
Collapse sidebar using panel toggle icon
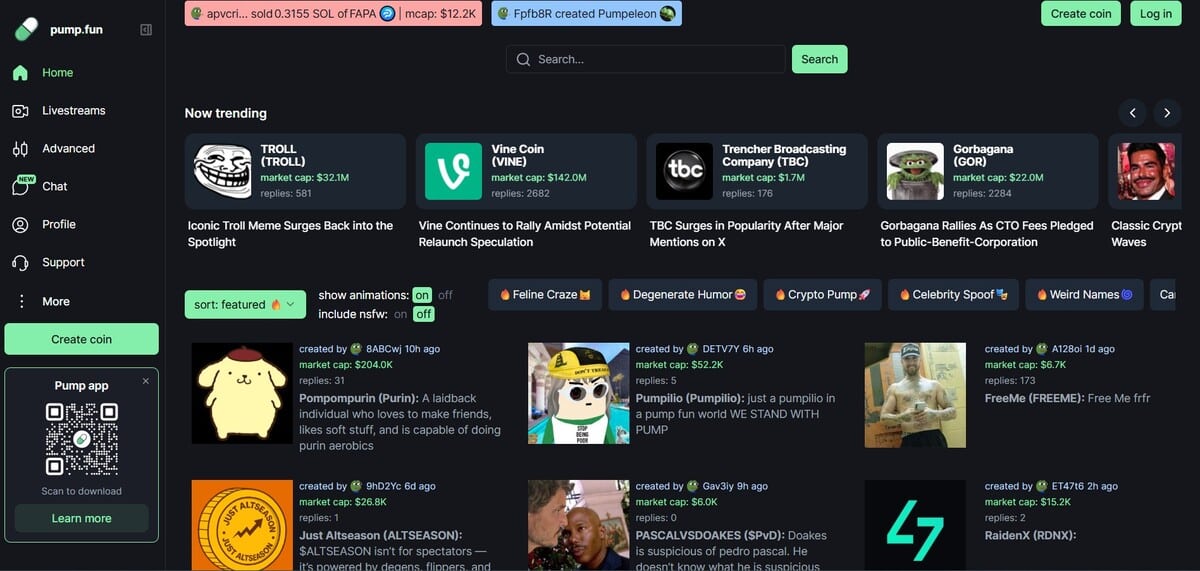coord(146,30)
